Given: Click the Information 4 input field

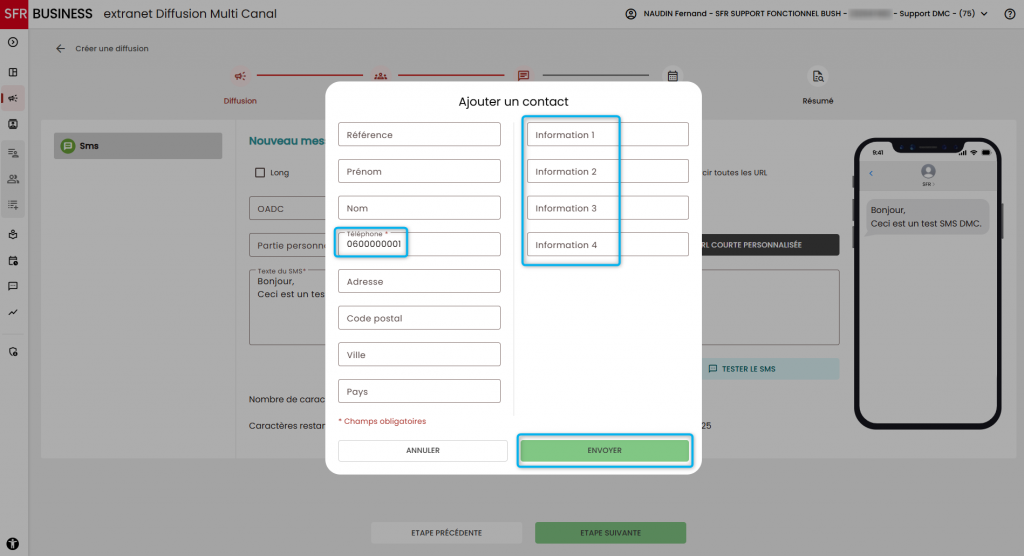Looking at the screenshot, I should click(x=607, y=244).
